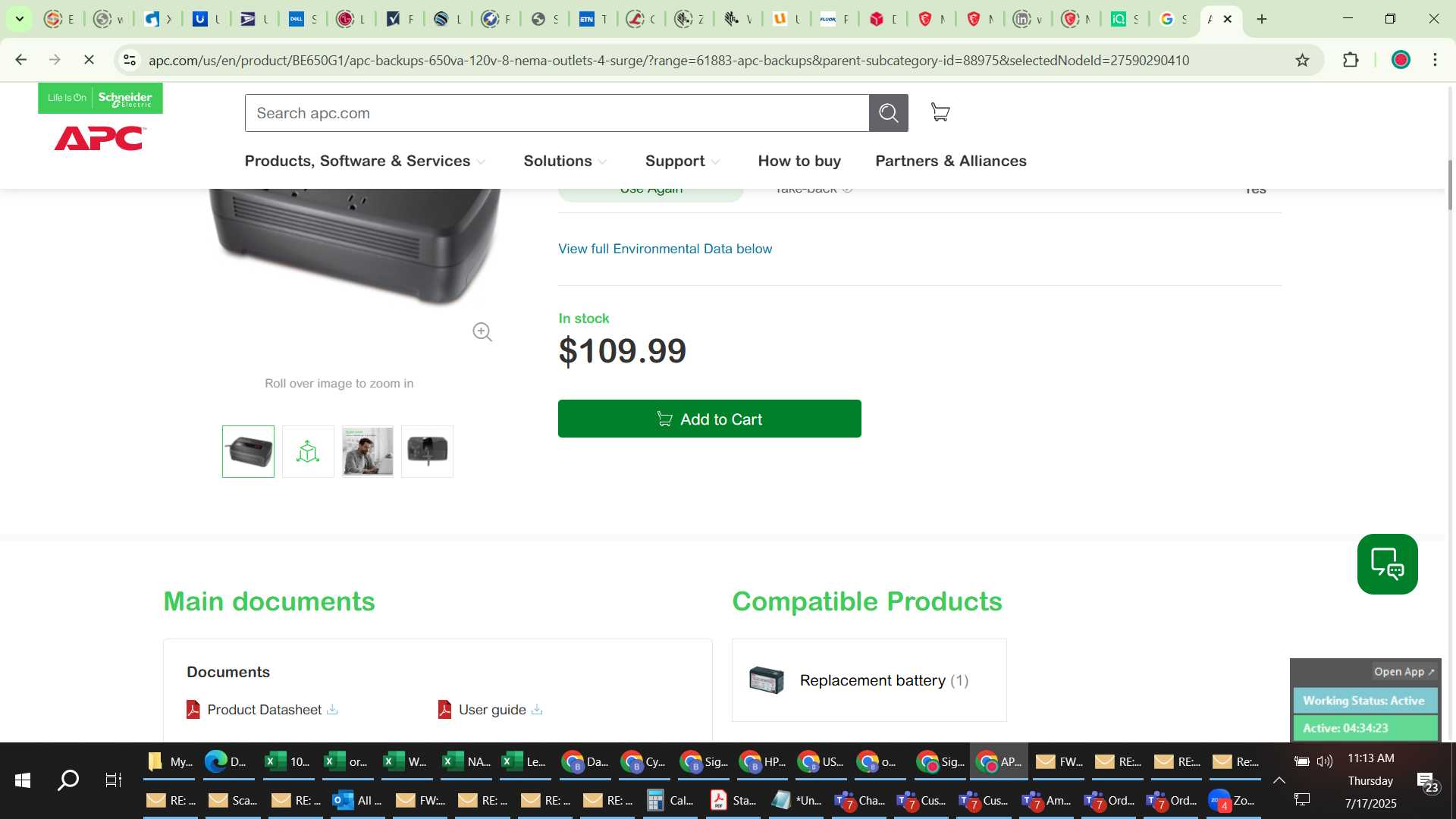1456x819 pixels.
Task: Show hidden system tray icons
Action: pyautogui.click(x=1279, y=780)
